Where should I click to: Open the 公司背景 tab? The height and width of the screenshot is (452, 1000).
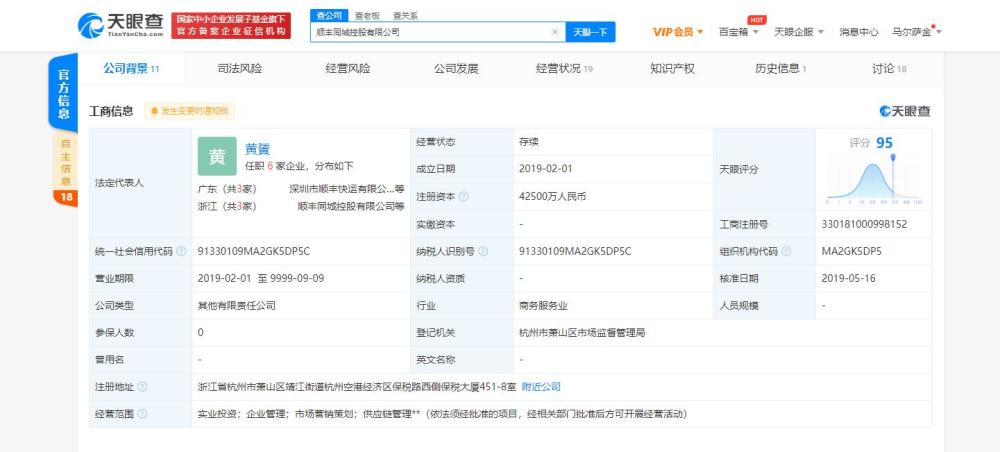(x=131, y=69)
